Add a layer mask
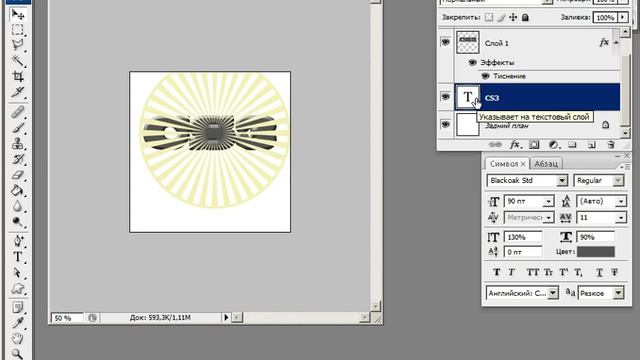The width and height of the screenshot is (640, 360). click(534, 144)
